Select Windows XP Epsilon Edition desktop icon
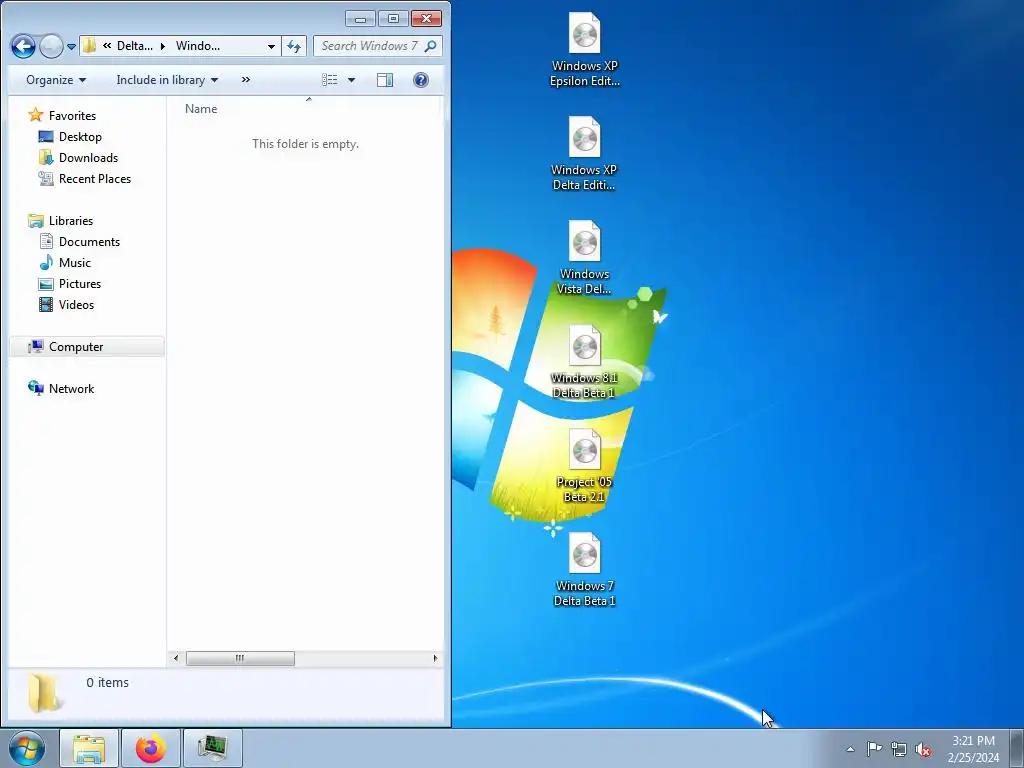The image size is (1024, 768). (584, 50)
